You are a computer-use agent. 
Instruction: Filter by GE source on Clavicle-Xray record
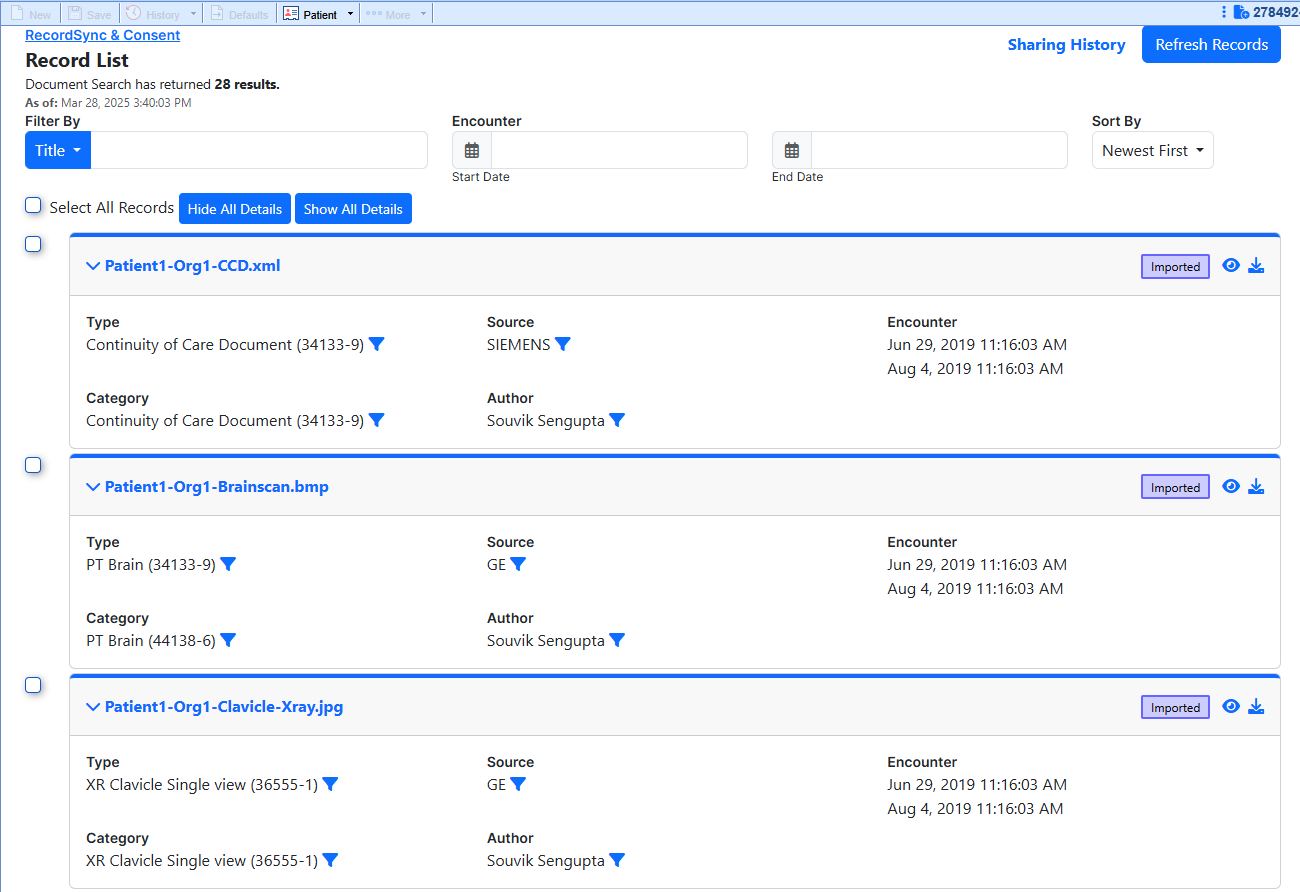(518, 784)
